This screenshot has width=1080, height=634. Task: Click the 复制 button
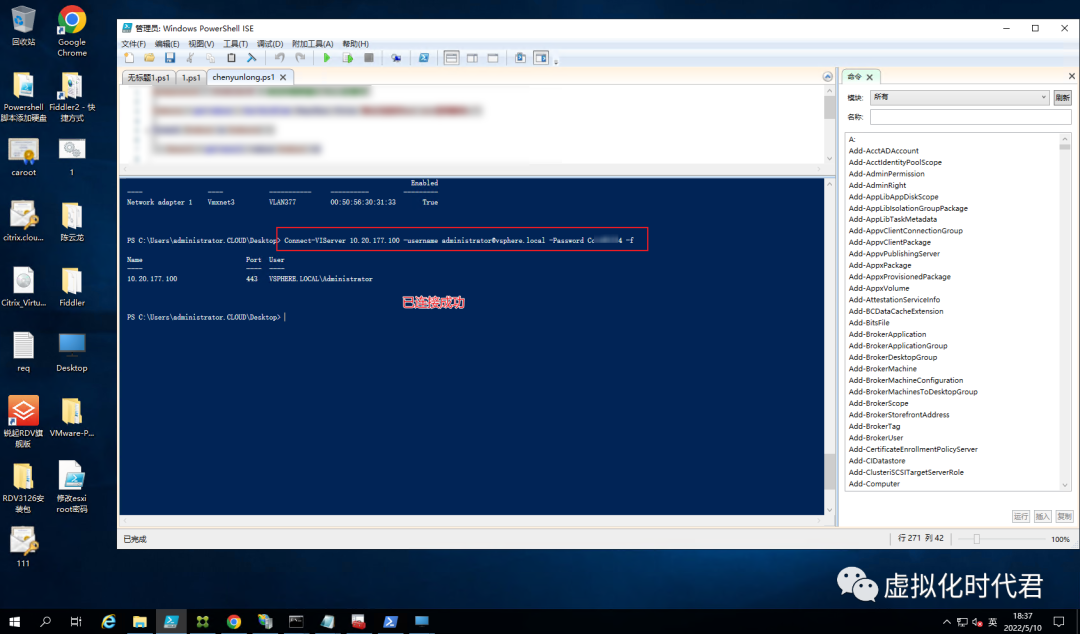(1064, 516)
